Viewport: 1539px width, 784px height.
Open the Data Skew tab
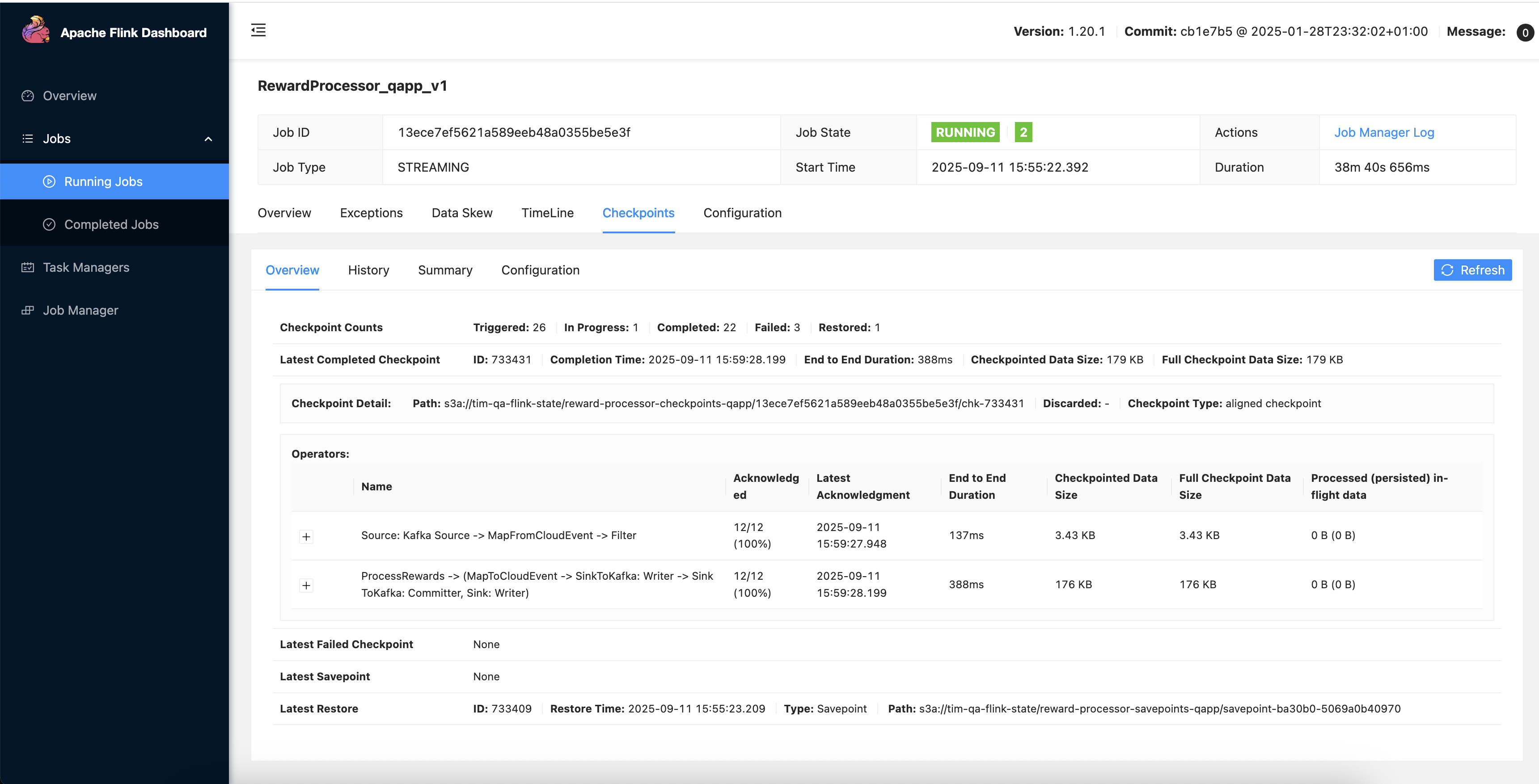click(x=462, y=213)
